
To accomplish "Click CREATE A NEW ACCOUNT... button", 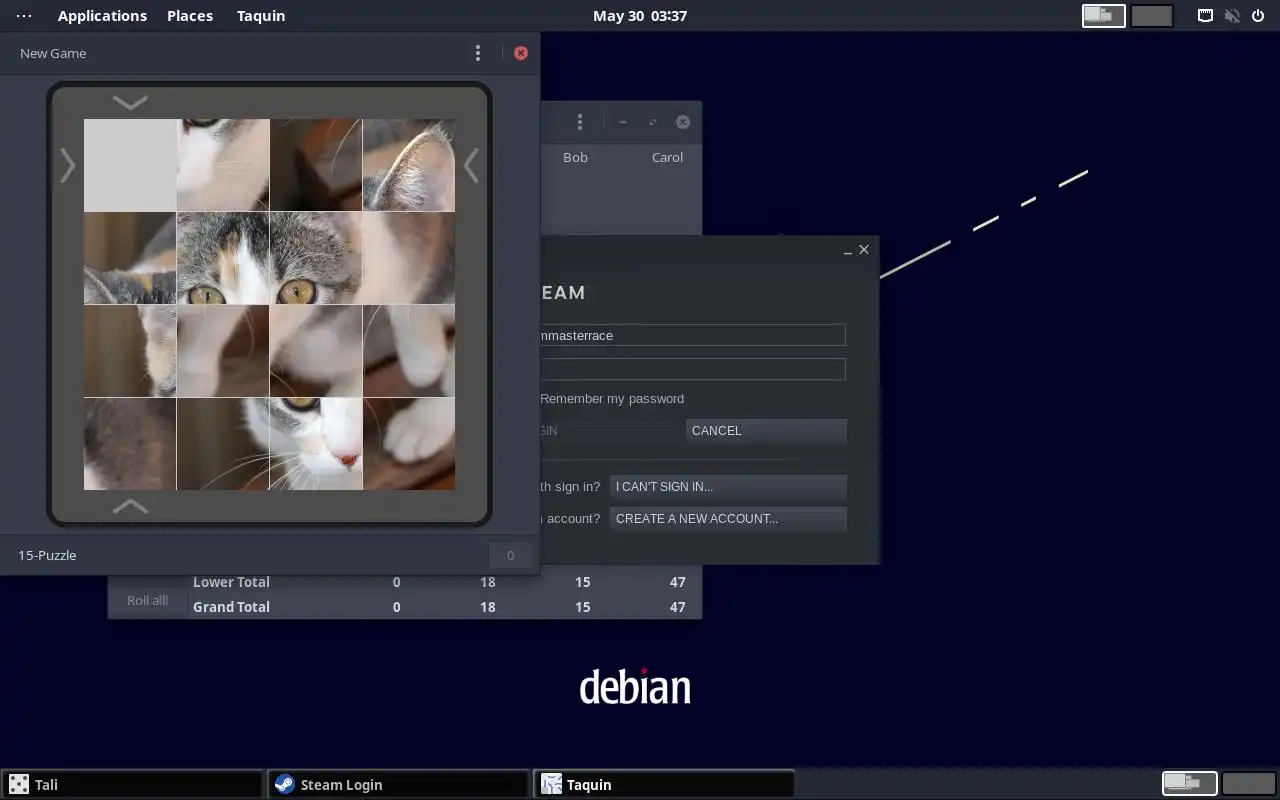I will coord(728,519).
